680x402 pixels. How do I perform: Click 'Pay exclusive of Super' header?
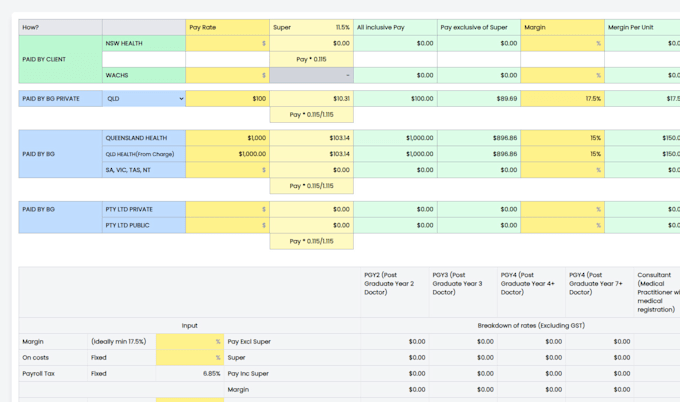479,27
